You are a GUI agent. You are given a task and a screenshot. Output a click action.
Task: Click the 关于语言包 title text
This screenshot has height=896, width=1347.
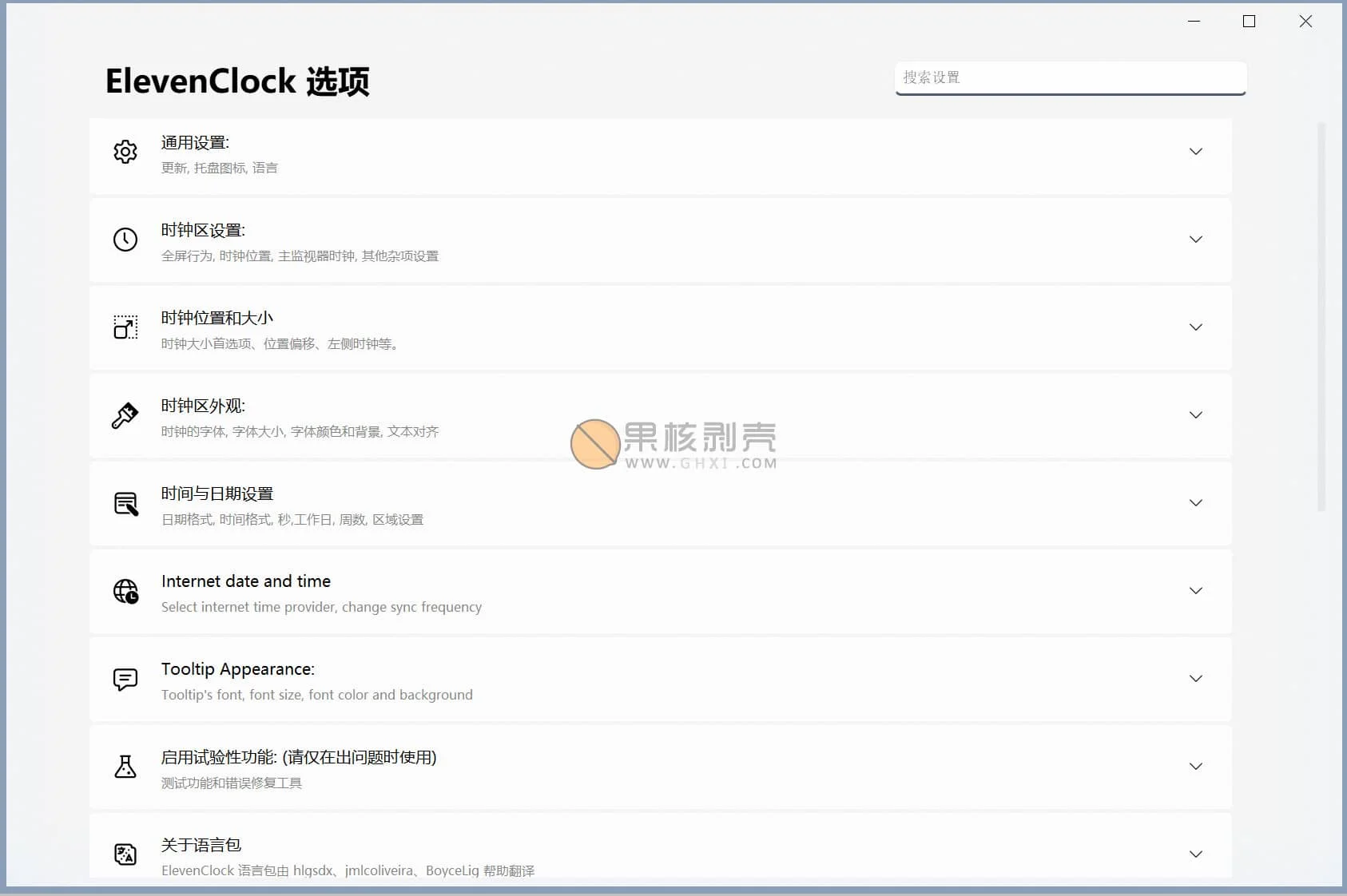point(201,846)
